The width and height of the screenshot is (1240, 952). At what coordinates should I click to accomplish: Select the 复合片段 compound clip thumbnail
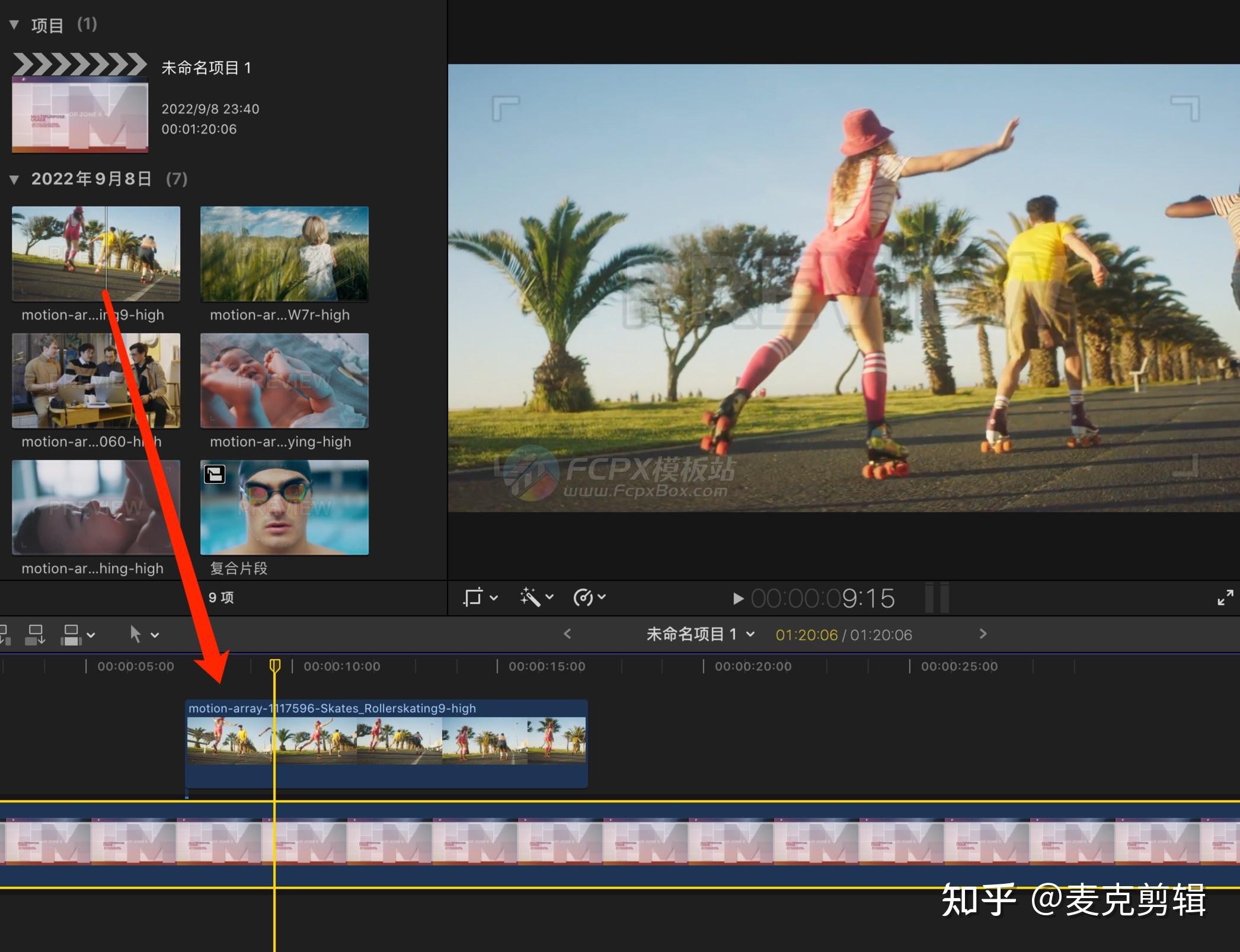(284, 508)
